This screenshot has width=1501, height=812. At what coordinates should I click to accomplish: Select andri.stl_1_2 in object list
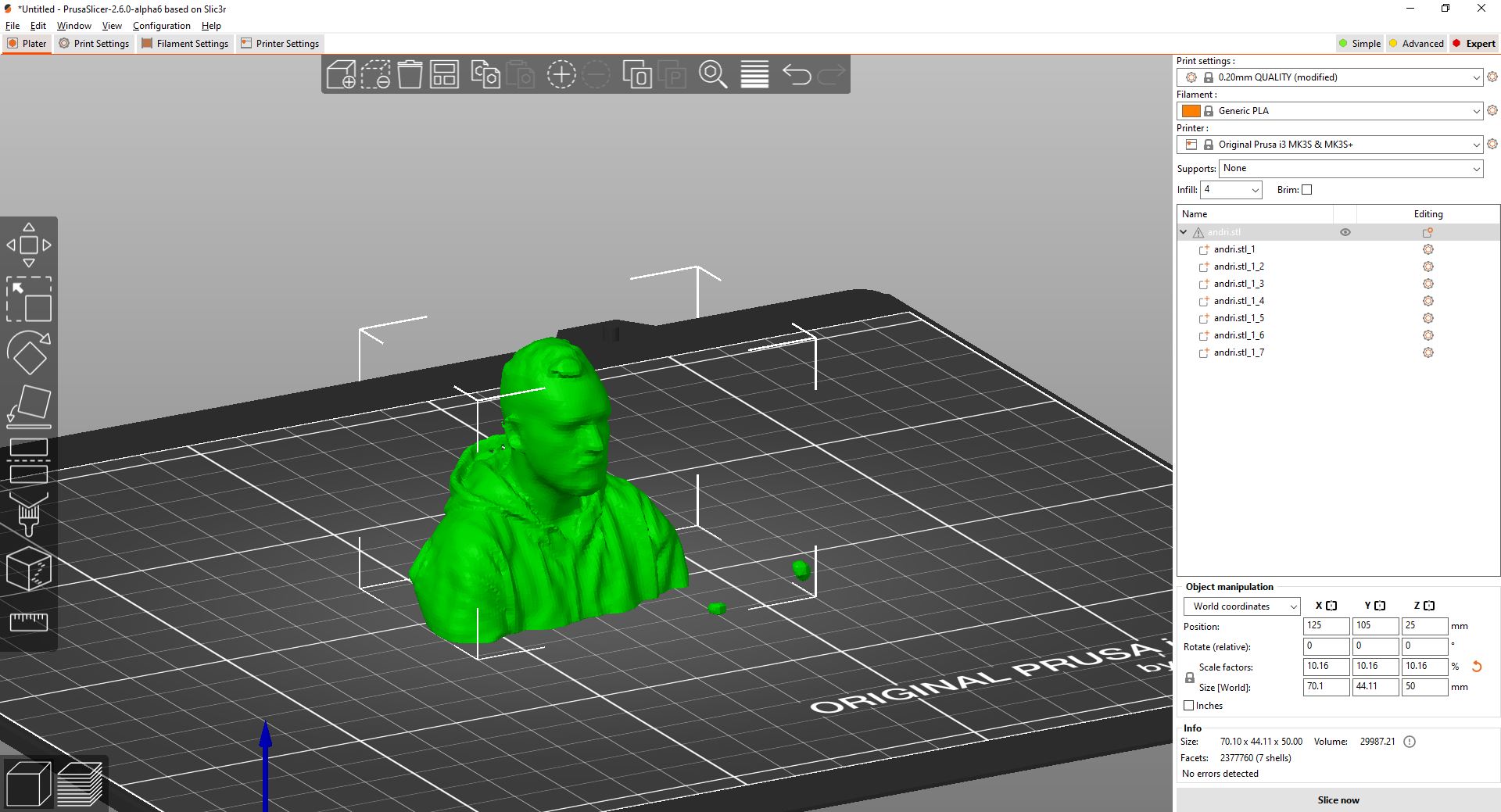pyautogui.click(x=1238, y=266)
